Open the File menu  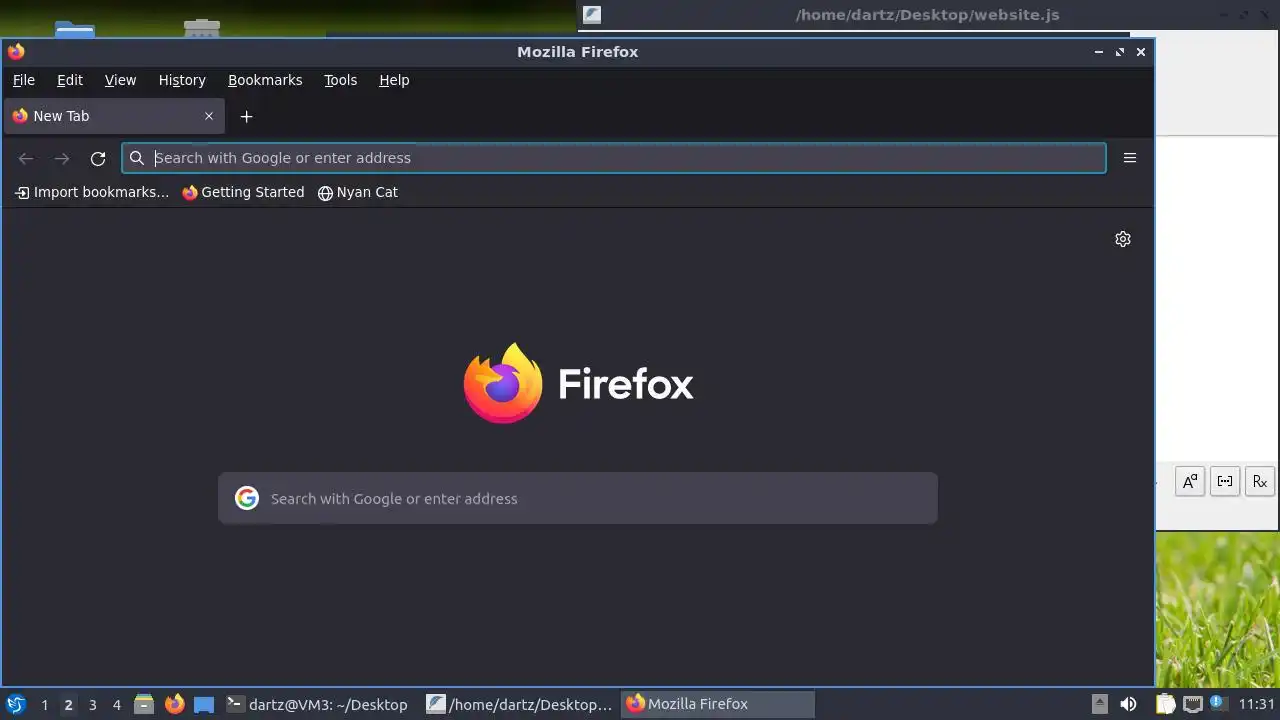[23, 80]
